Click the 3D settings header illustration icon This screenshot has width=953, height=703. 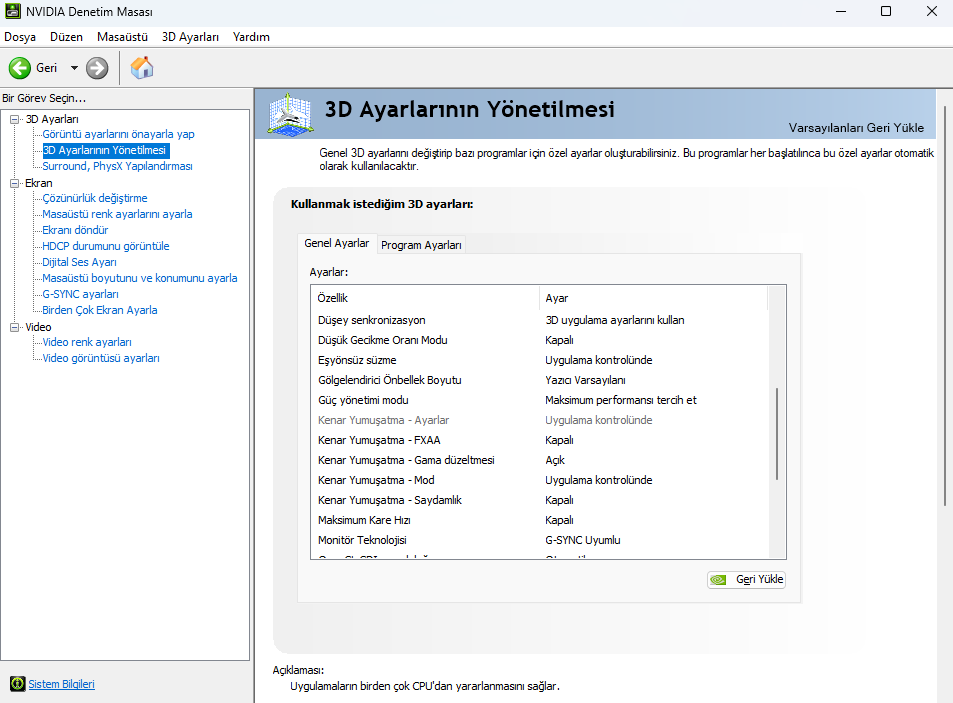tap(291, 114)
